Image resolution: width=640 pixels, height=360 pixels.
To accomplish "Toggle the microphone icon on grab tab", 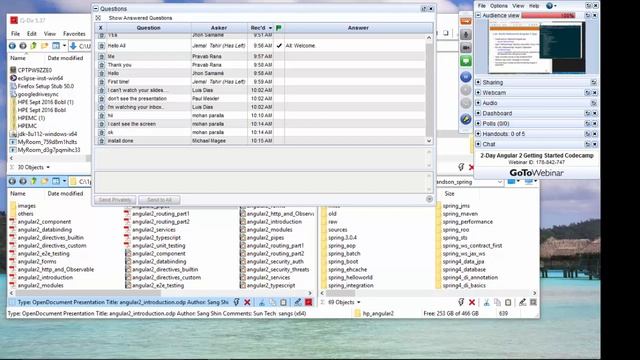I will click(x=466, y=34).
